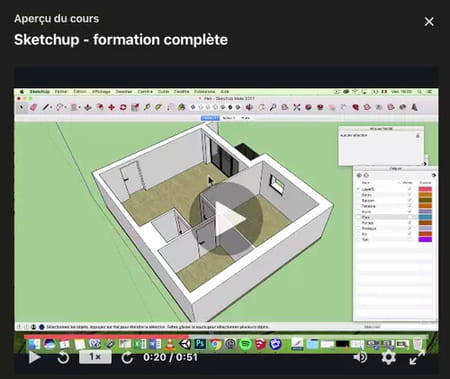Open the playback speed 1x selector
This screenshot has height=379, width=450.
tap(95, 357)
